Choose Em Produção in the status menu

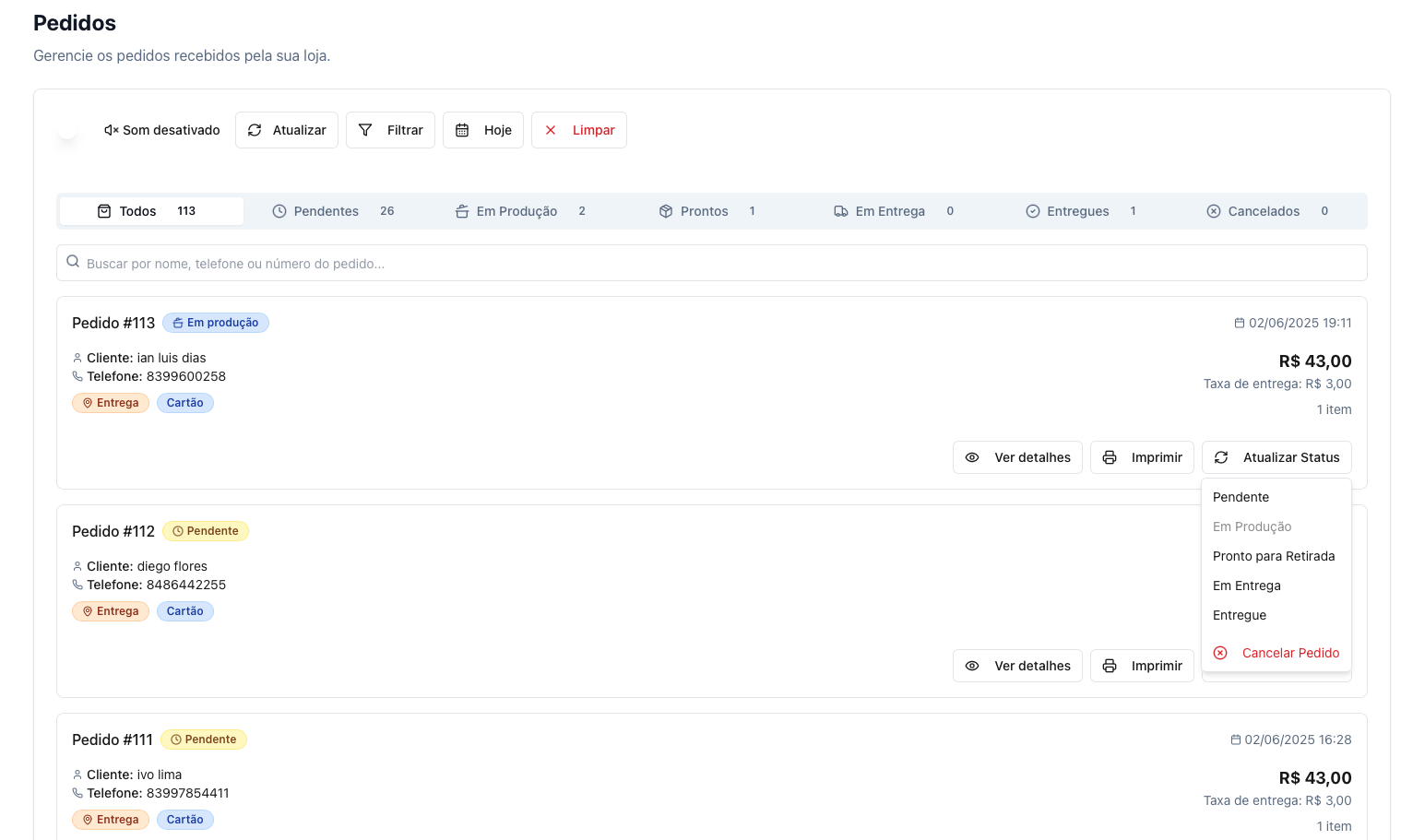[x=1276, y=526]
